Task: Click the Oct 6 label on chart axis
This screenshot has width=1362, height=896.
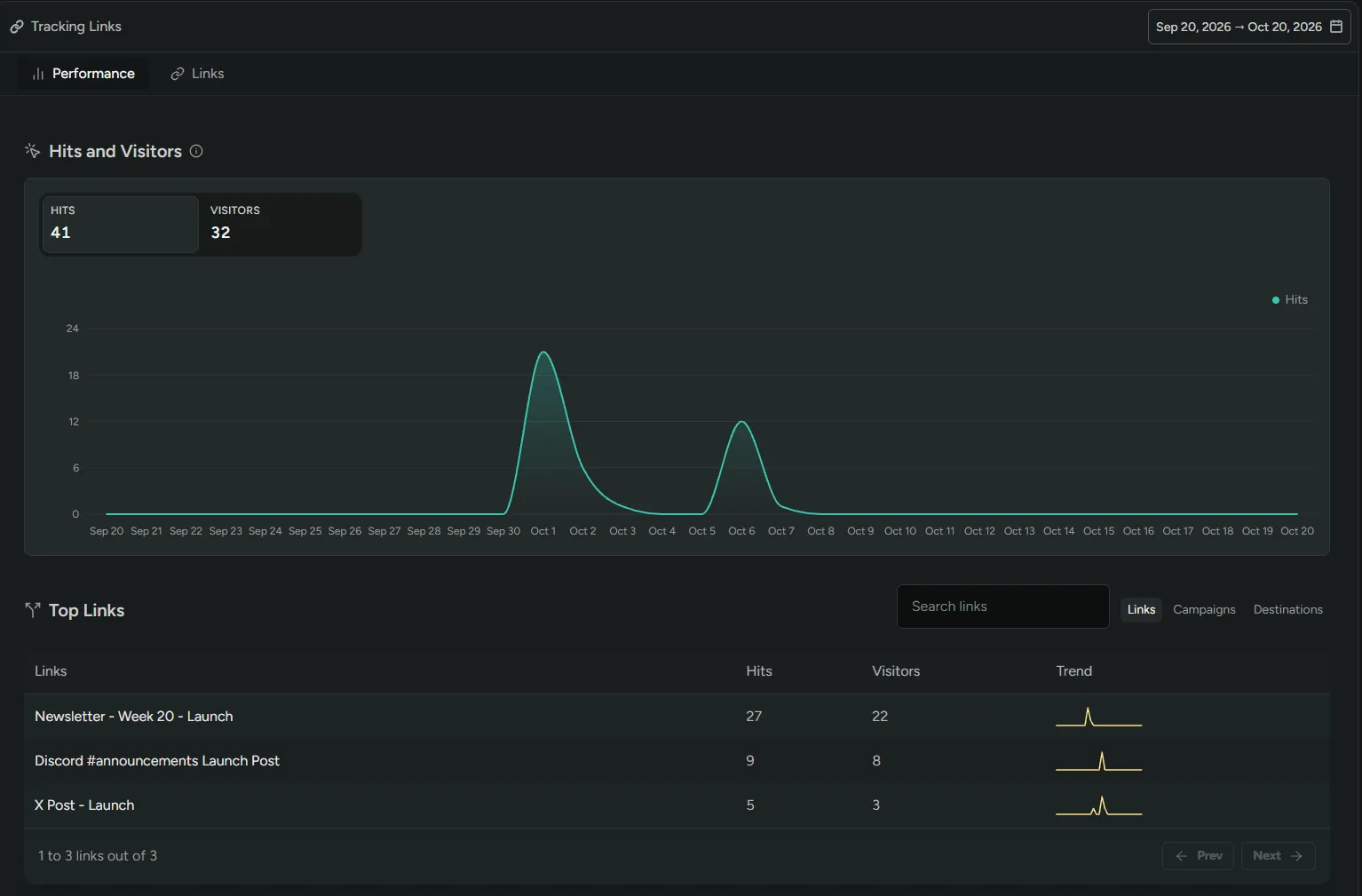Action: pos(741,531)
